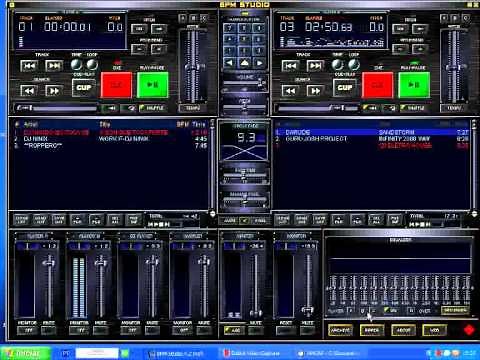
Task: Open the Archive tab
Action: click(x=340, y=330)
